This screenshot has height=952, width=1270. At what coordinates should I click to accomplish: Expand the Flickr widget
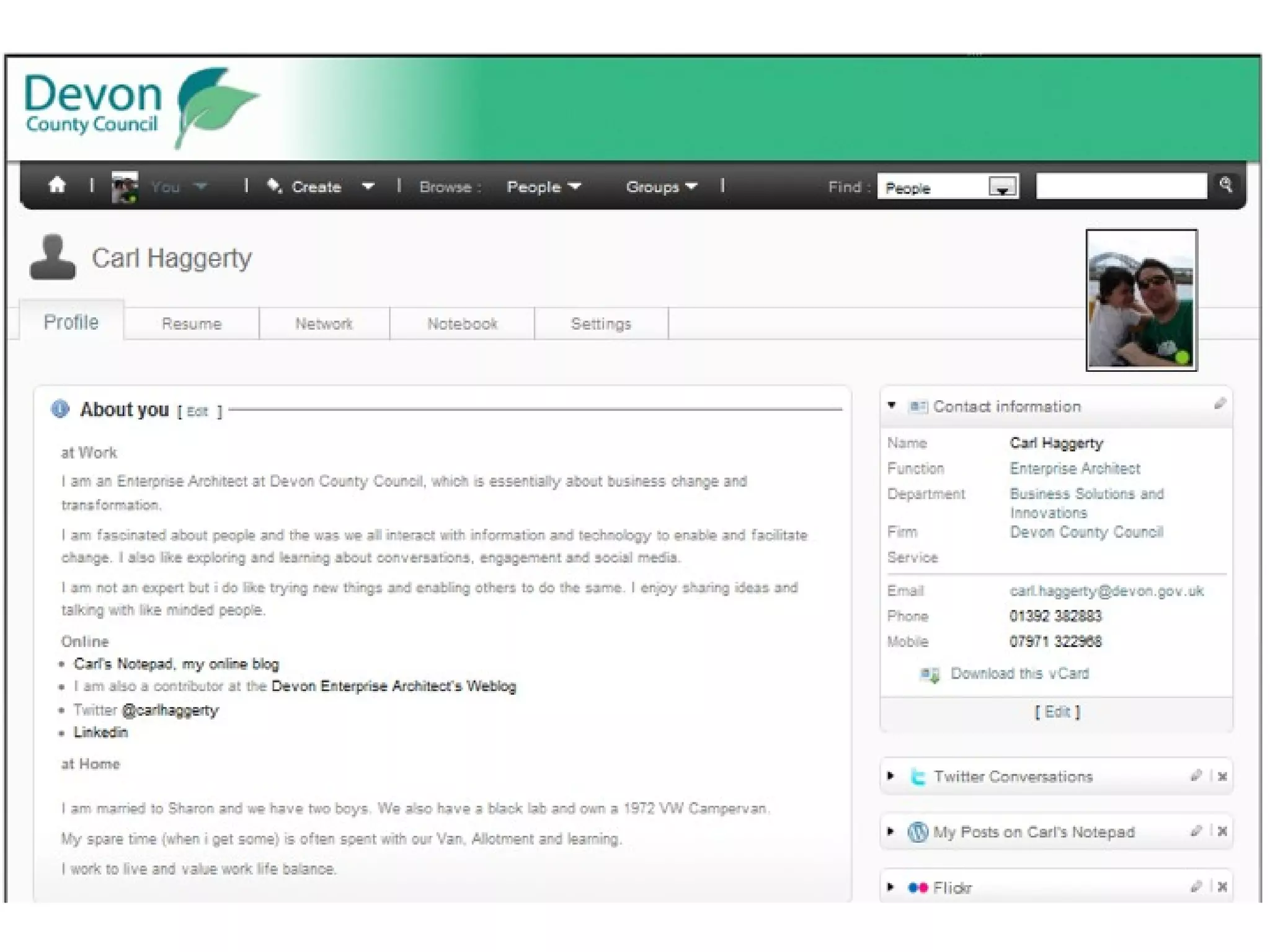[891, 887]
